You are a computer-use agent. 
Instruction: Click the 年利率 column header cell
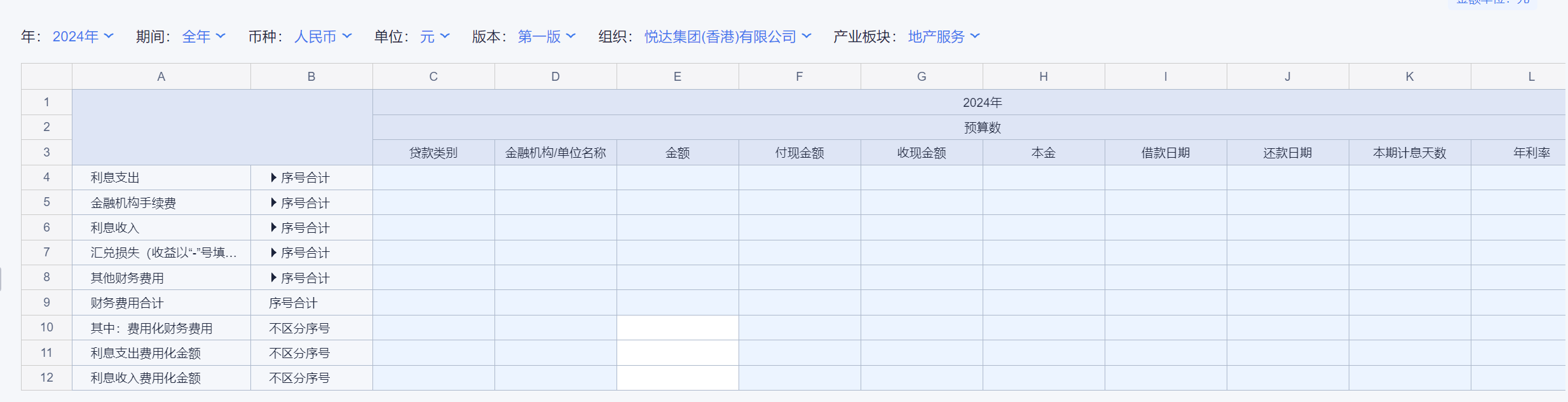pyautogui.click(x=1531, y=153)
